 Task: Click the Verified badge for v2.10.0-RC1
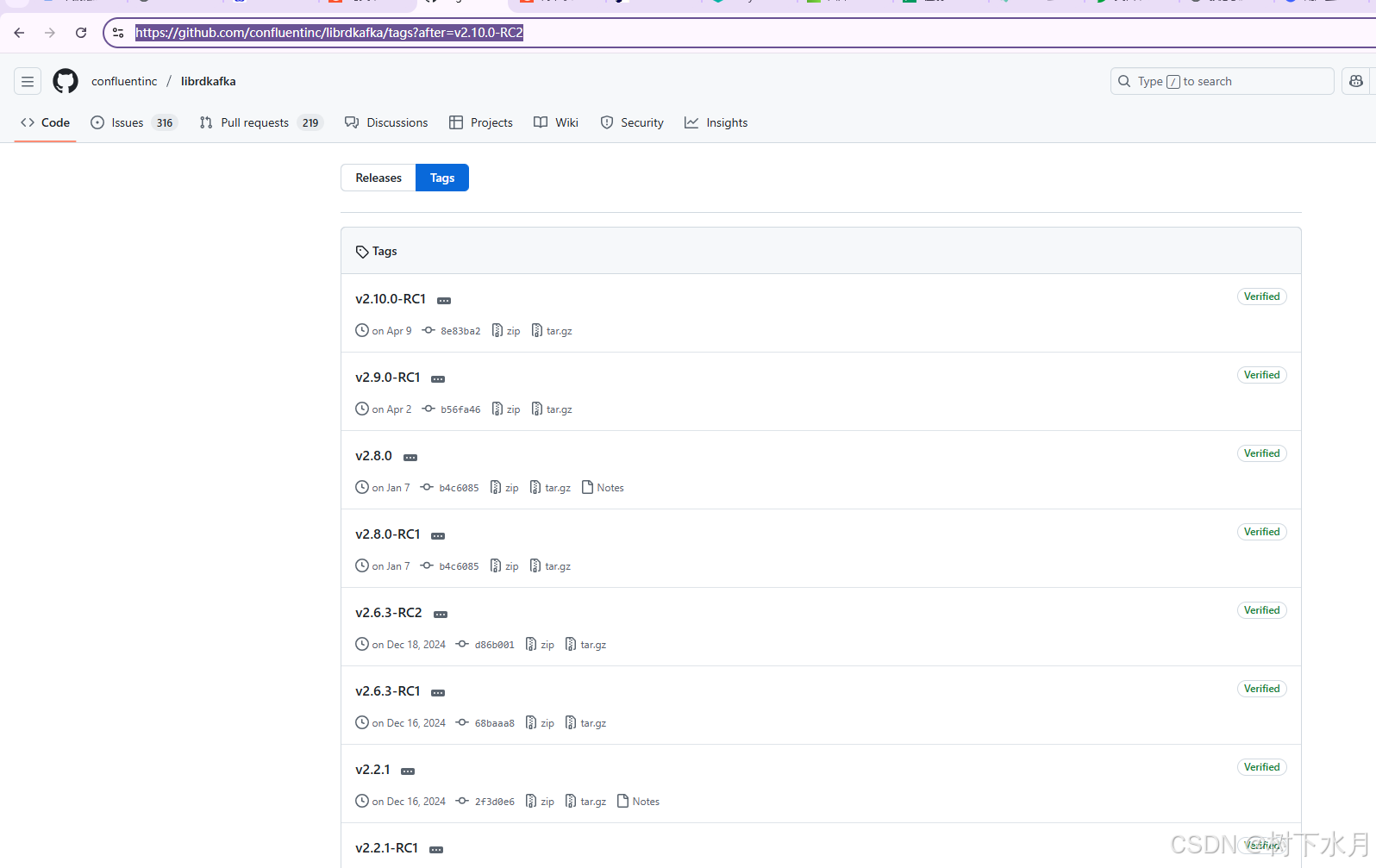[1261, 297]
